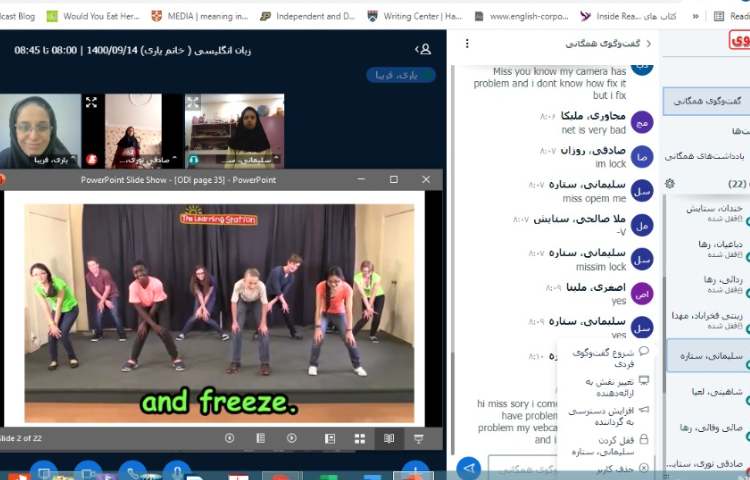The height and width of the screenshot is (480, 750).
Task: Open 'Independent and D...' bookmark
Action: point(307,16)
